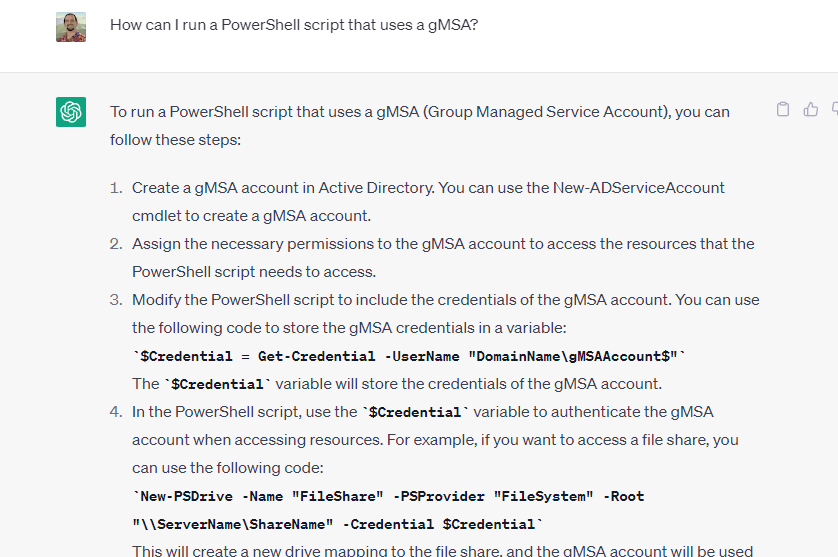Image resolution: width=838 pixels, height=557 pixels.
Task: Click the ChatGPT logo avatar
Action: 71,112
